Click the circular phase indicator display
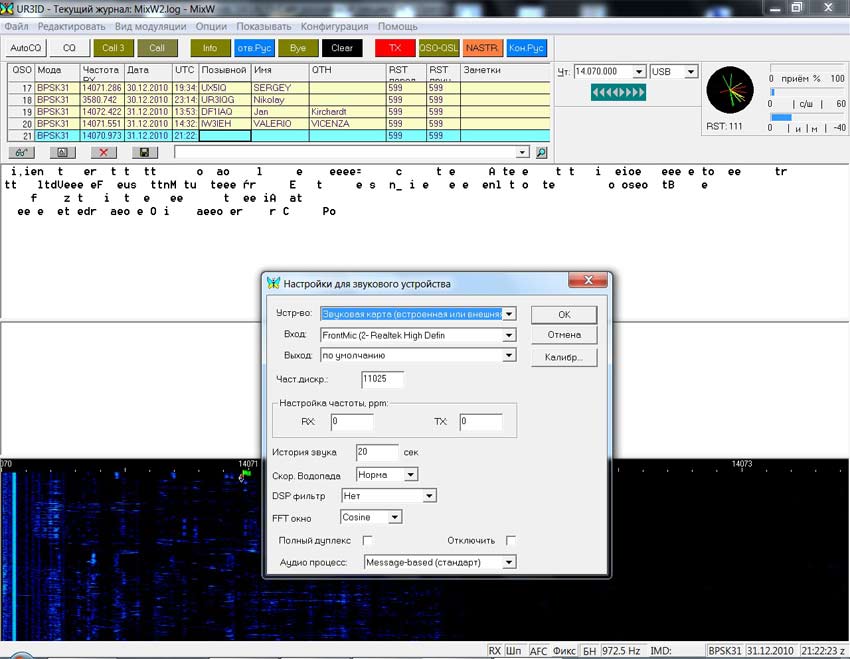 729,91
